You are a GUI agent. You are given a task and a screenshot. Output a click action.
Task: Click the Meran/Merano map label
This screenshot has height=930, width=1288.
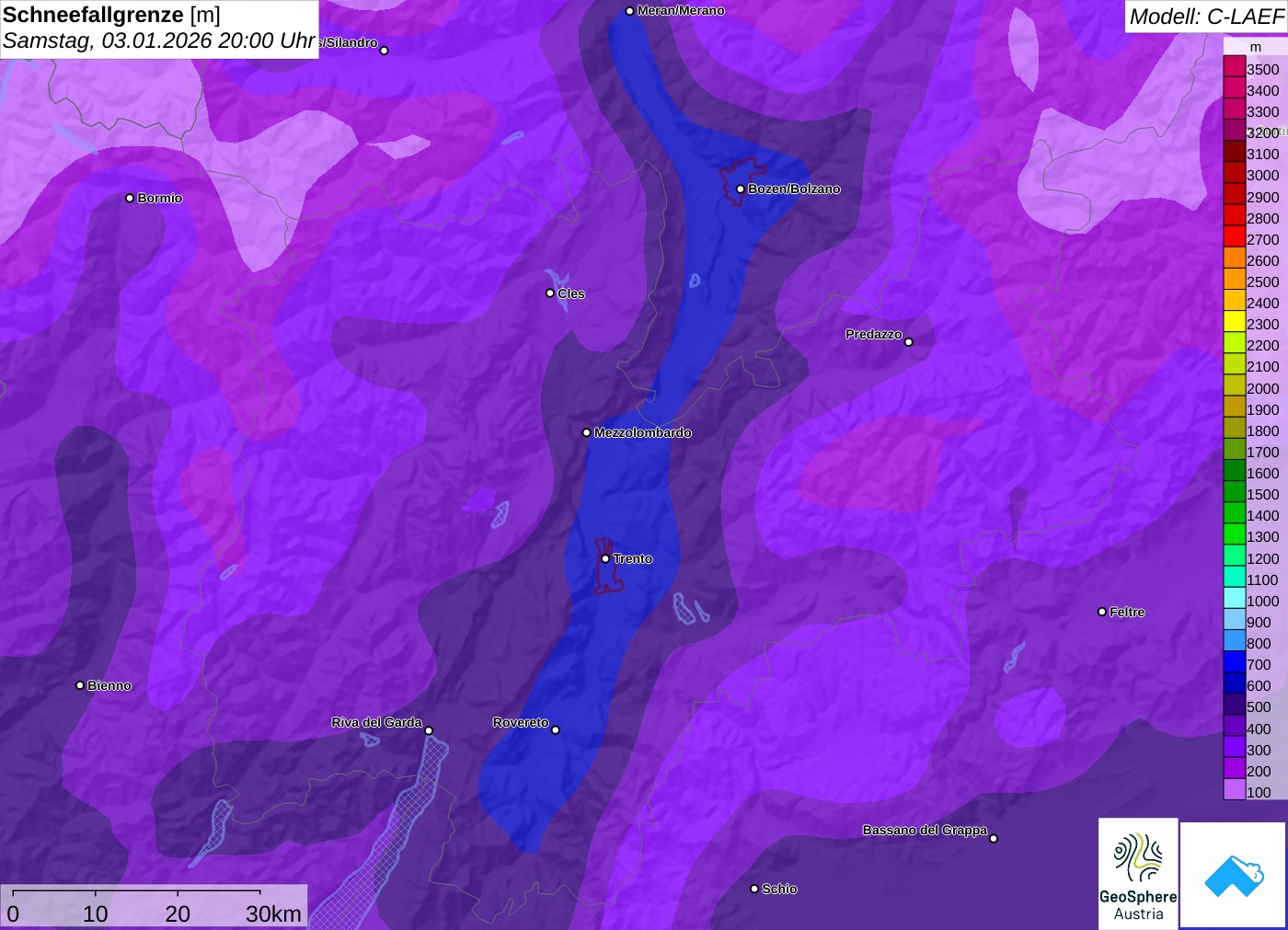point(681,11)
